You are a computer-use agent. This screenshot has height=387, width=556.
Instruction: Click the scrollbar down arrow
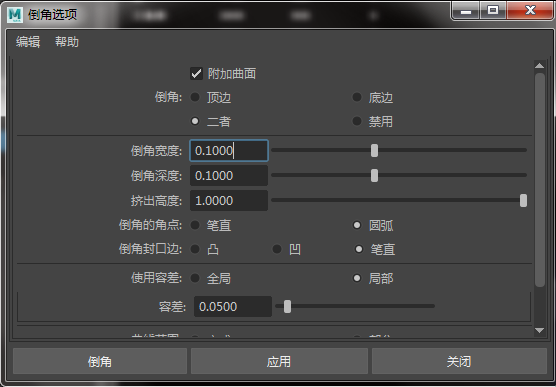pyautogui.click(x=539, y=331)
